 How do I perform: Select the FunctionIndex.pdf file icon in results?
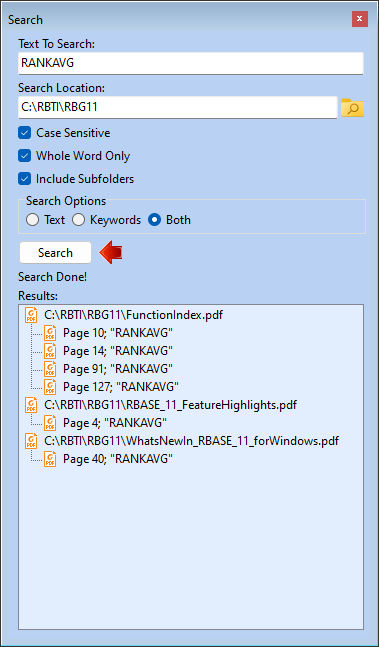[x=31, y=314]
